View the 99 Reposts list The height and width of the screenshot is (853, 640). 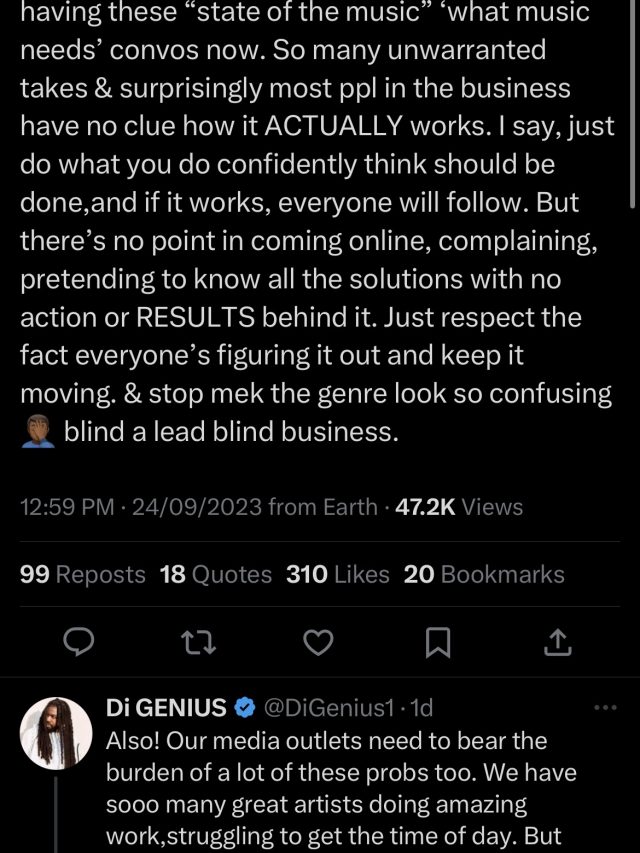tap(83, 575)
